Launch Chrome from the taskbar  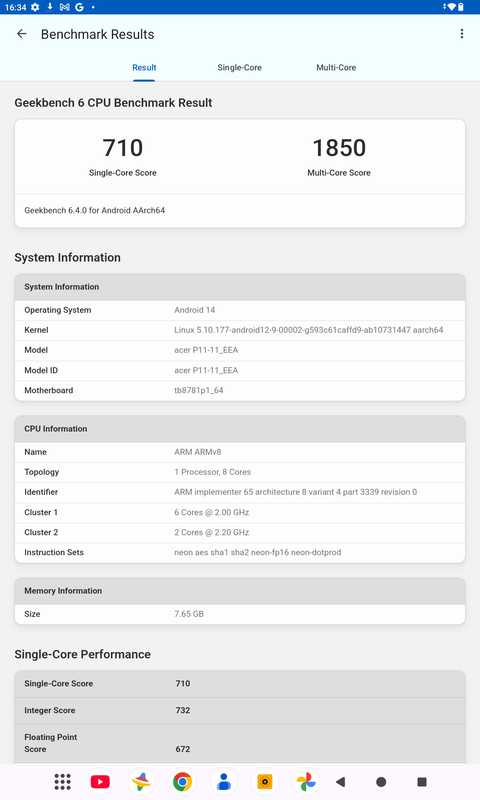183,782
